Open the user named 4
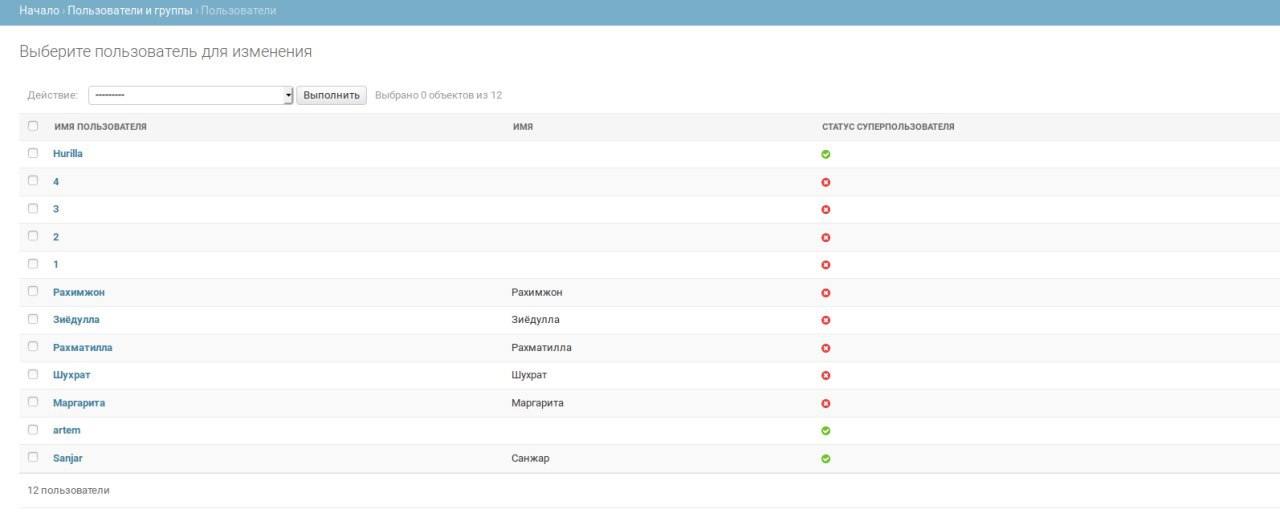 [56, 182]
